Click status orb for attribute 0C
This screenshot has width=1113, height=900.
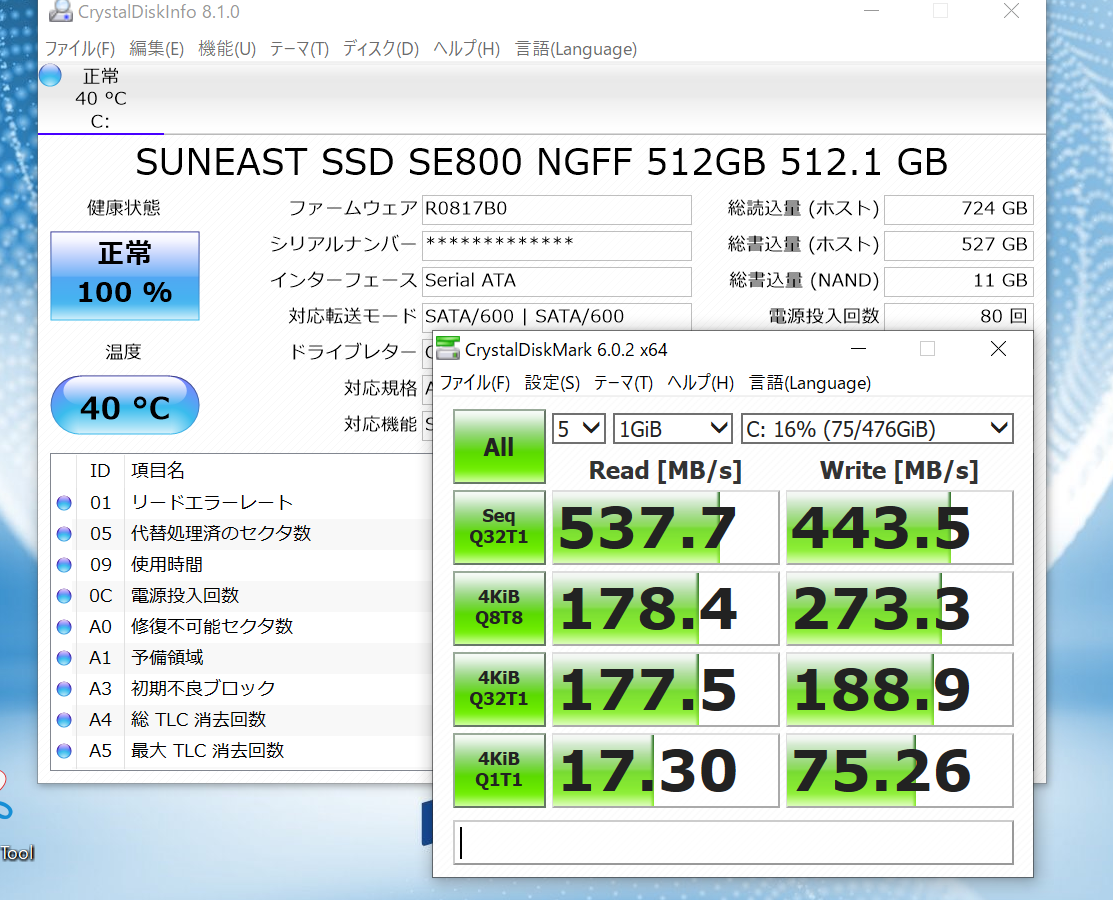click(x=64, y=596)
